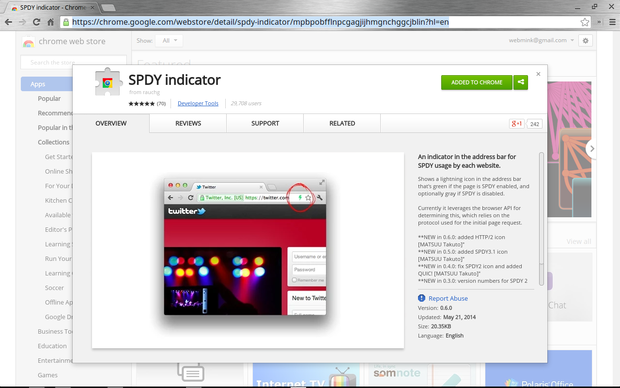620x388 pixels.
Task: Click the green padlock in the address bar
Action: (66, 22)
